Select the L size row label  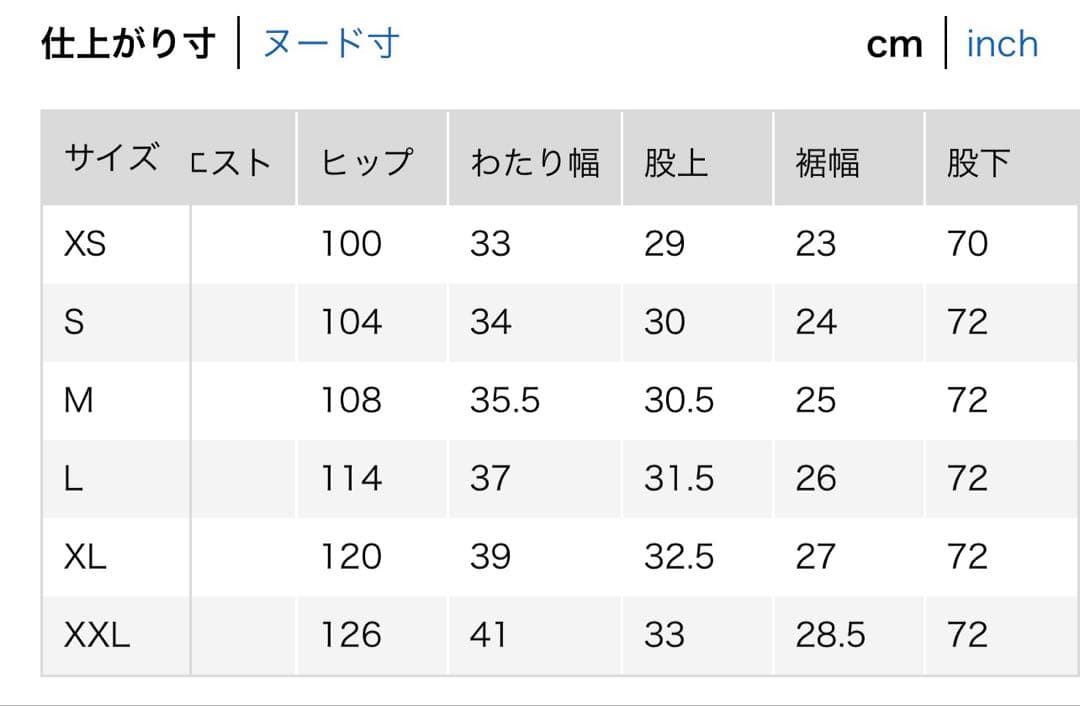(73, 478)
